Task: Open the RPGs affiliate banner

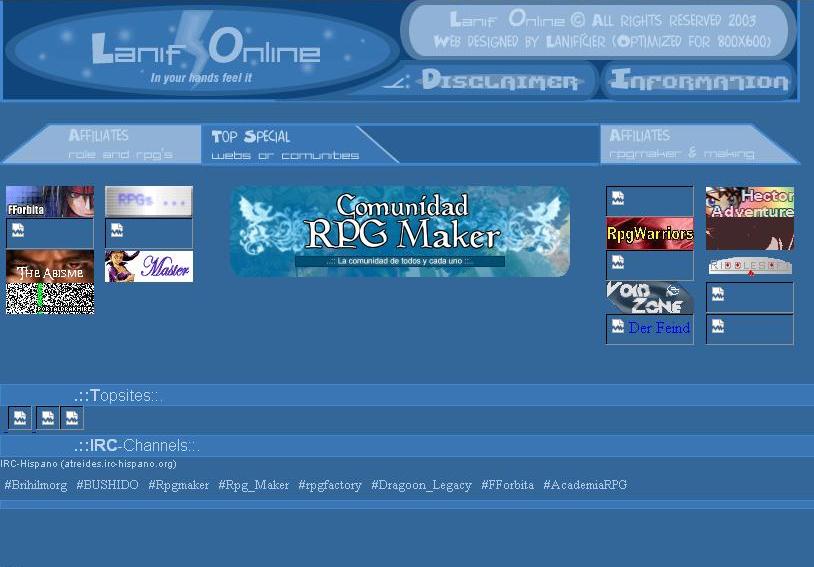Action: click(149, 201)
